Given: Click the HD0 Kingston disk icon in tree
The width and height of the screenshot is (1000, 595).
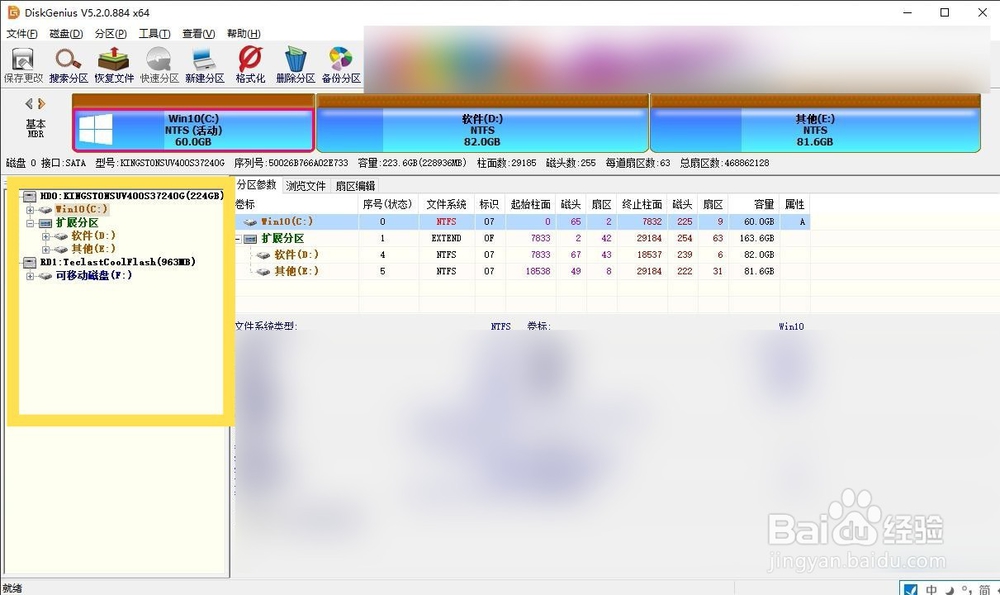Looking at the screenshot, I should pyautogui.click(x=30, y=196).
